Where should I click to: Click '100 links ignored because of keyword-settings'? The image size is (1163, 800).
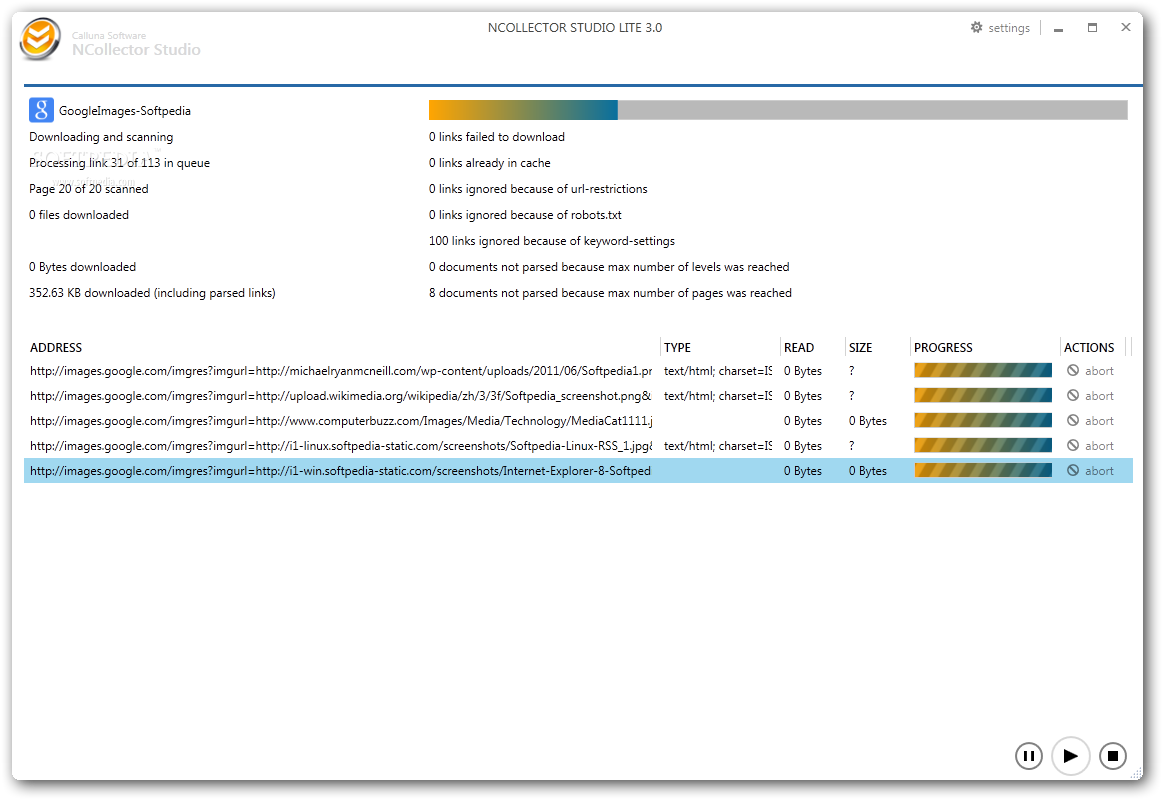(x=552, y=241)
